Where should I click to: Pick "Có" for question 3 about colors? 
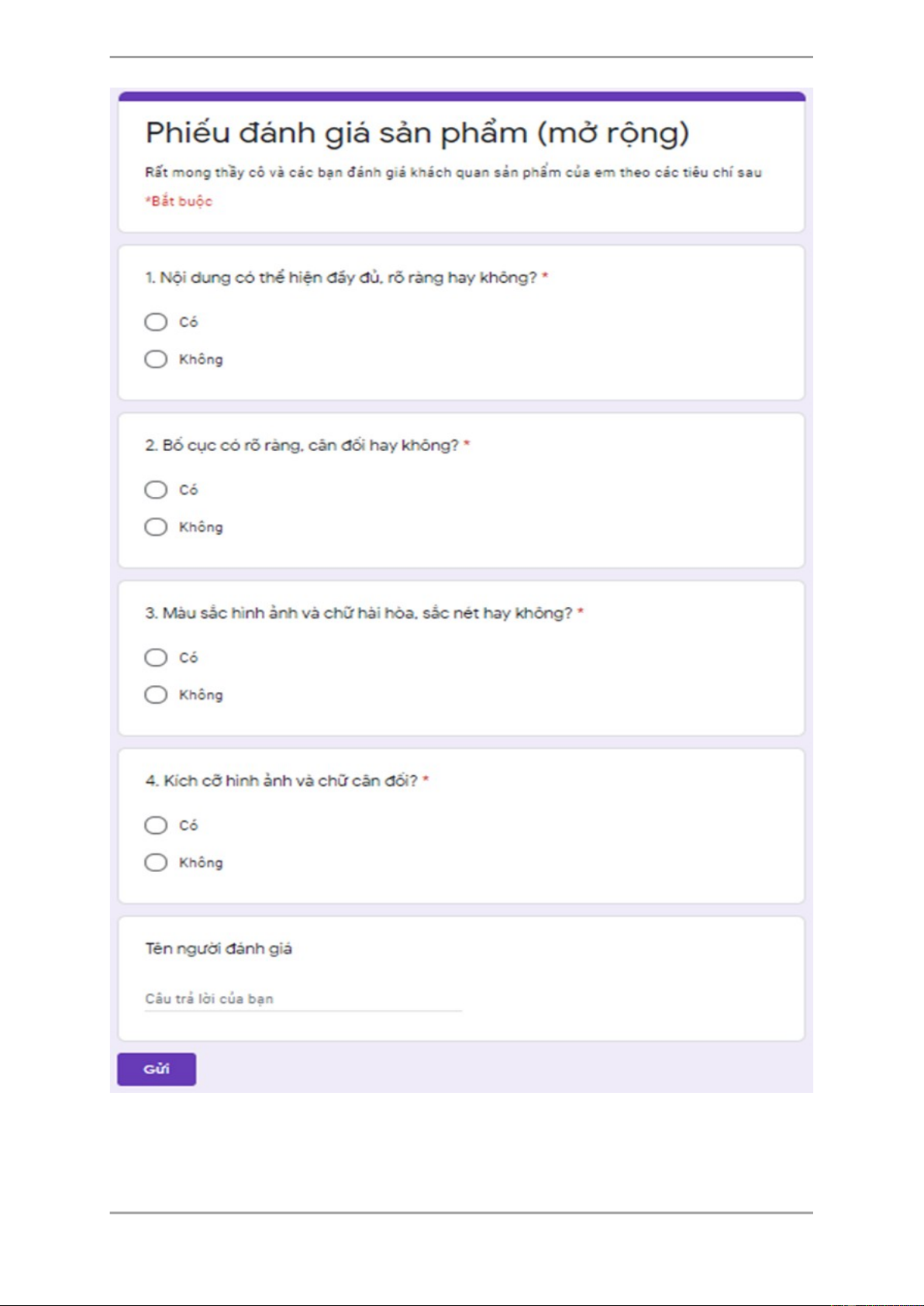click(156, 657)
